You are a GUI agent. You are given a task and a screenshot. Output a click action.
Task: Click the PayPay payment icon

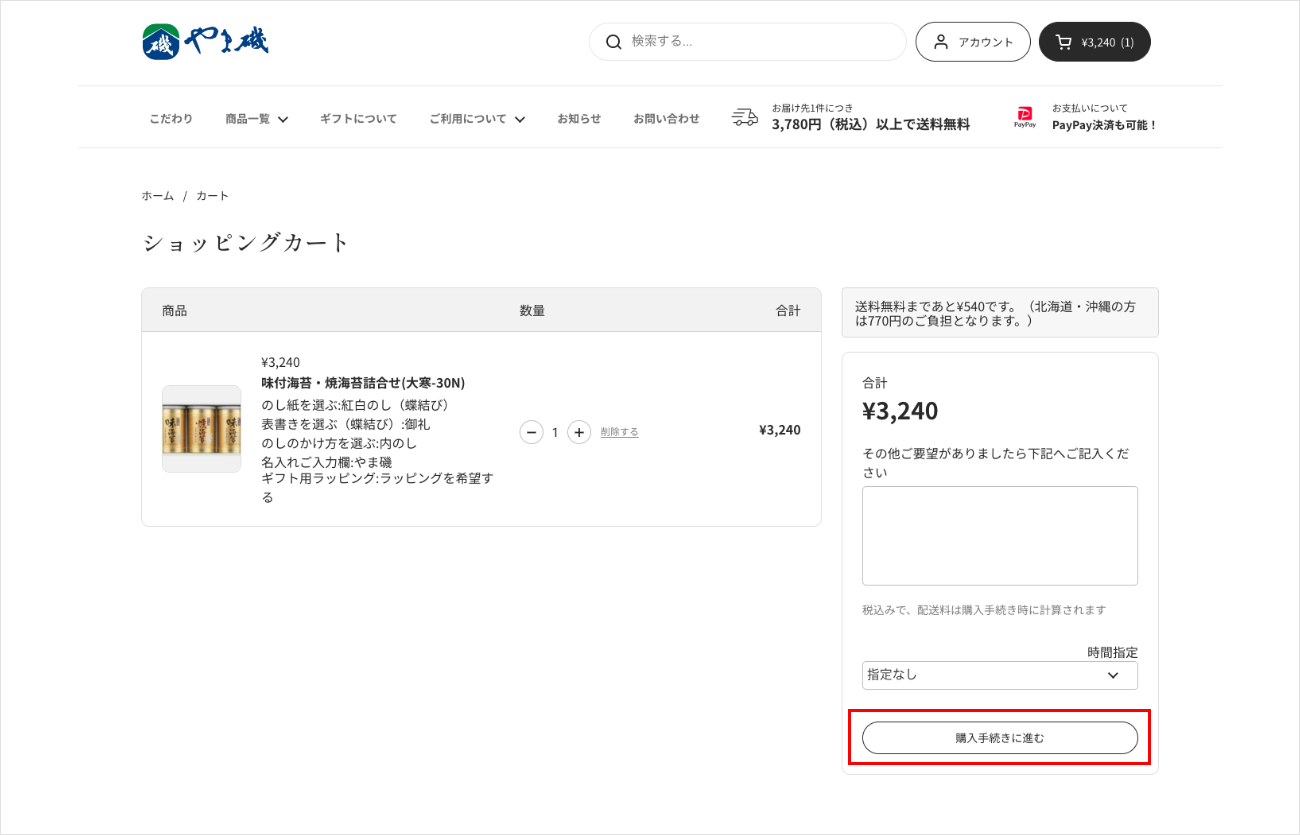click(1024, 118)
